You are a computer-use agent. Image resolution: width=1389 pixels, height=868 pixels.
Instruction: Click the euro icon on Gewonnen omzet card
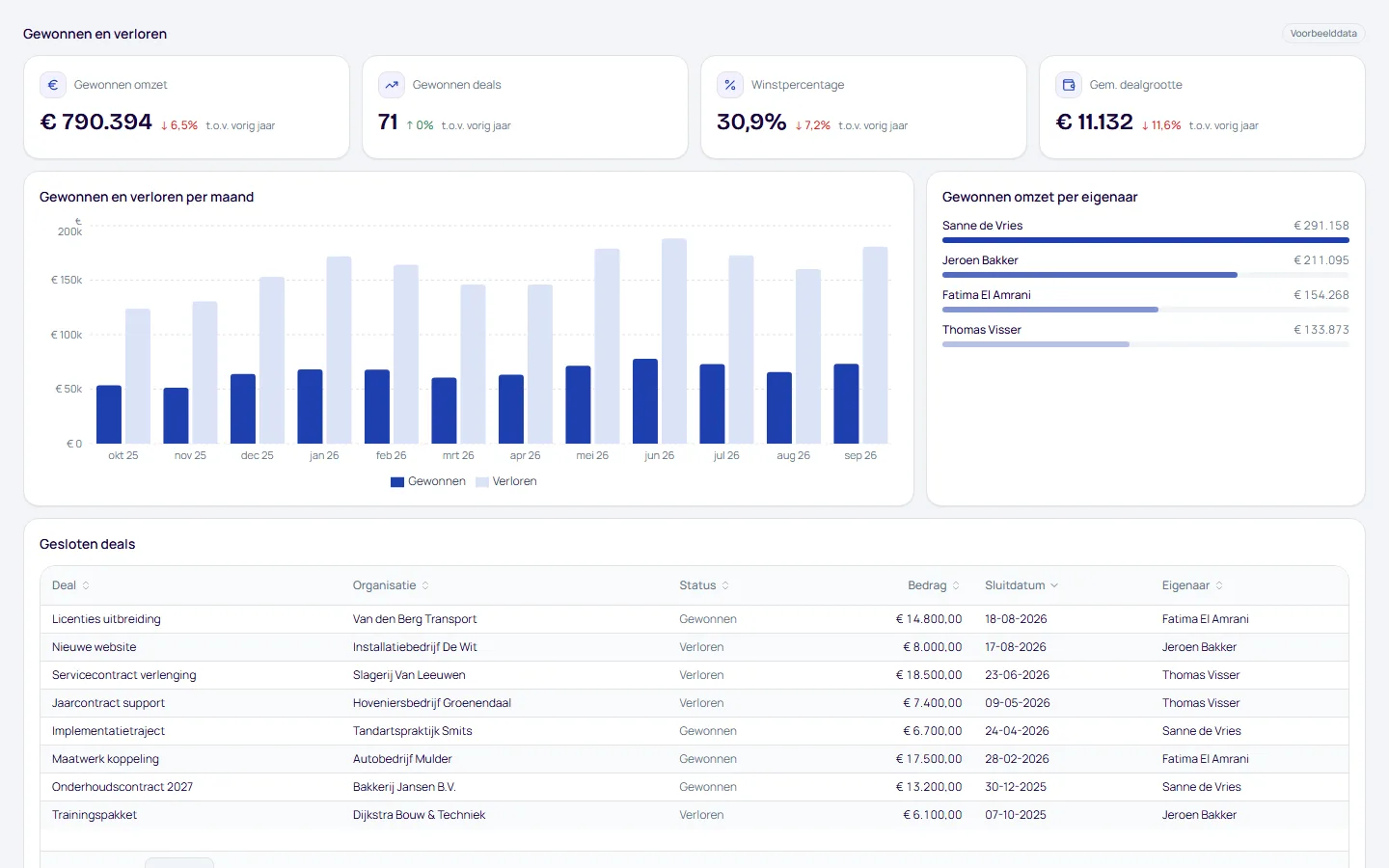click(x=53, y=85)
